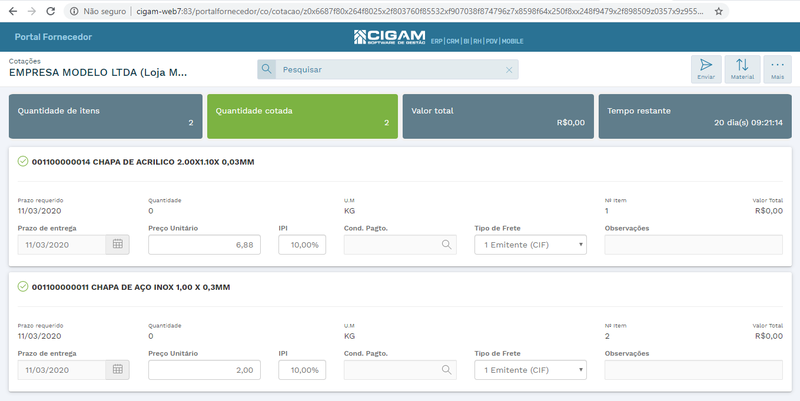The image size is (800, 401).
Task: Click check icon of CHAPA DE AÇO INOX item
Action: (23, 287)
